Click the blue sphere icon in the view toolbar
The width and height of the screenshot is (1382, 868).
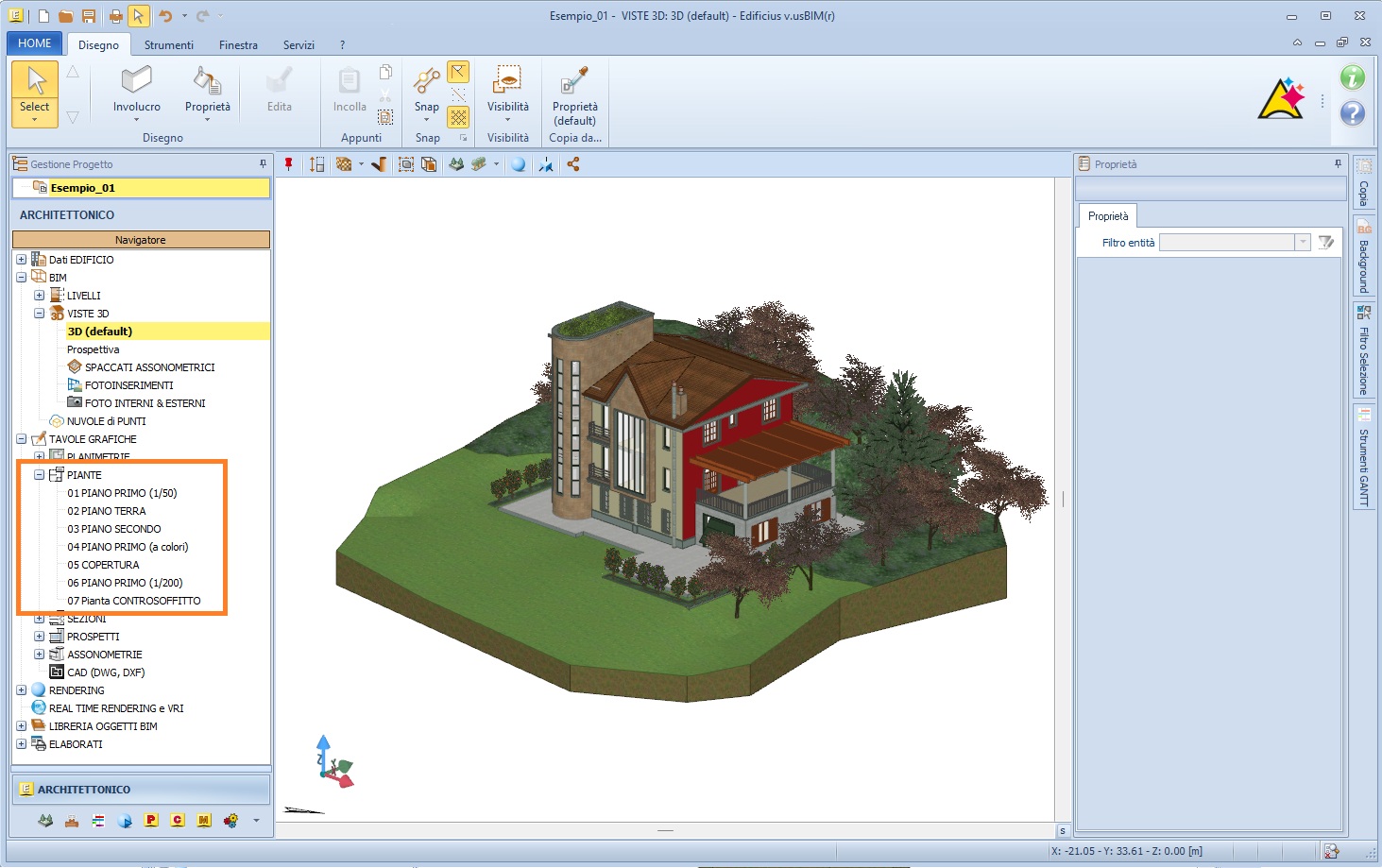519,164
